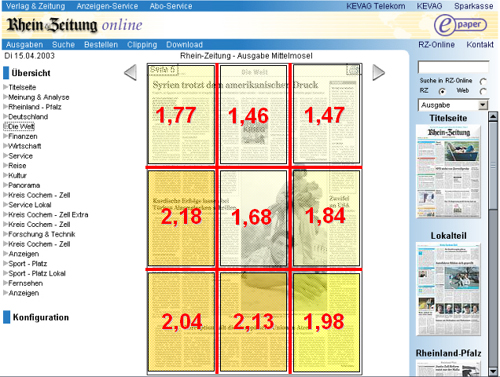This screenshot has width=500, height=377.
Task: Go to the next page arrow
Action: pos(378,72)
